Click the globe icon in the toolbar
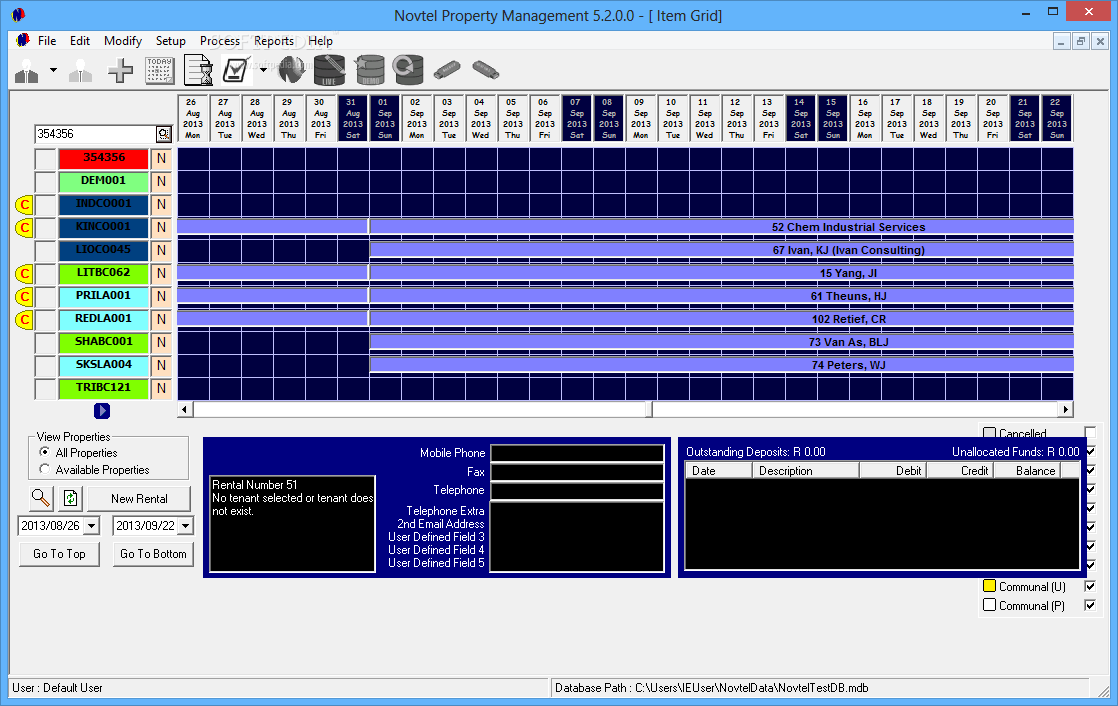This screenshot has width=1118, height=706. [x=292, y=70]
